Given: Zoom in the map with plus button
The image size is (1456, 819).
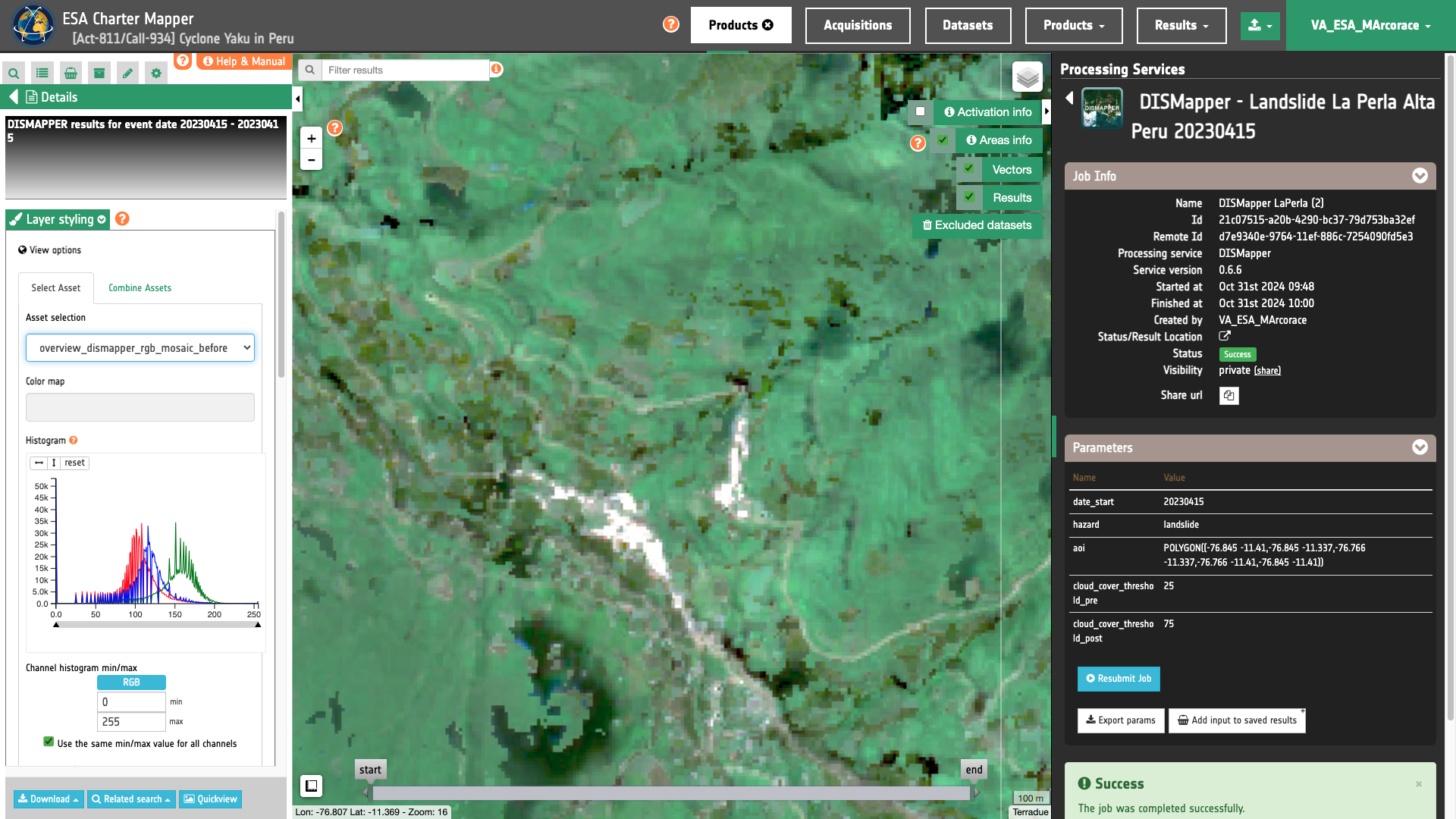Looking at the screenshot, I should point(311,139).
